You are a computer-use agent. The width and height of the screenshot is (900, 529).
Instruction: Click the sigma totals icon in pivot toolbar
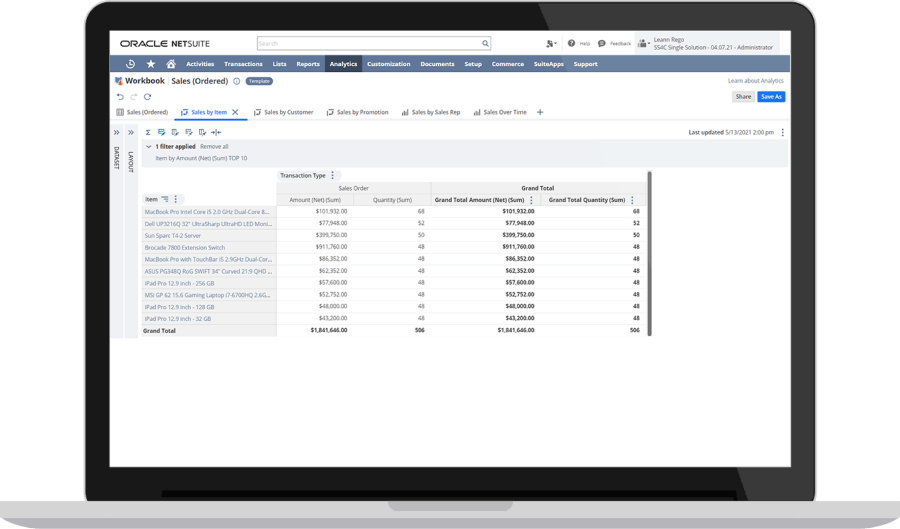coord(148,132)
